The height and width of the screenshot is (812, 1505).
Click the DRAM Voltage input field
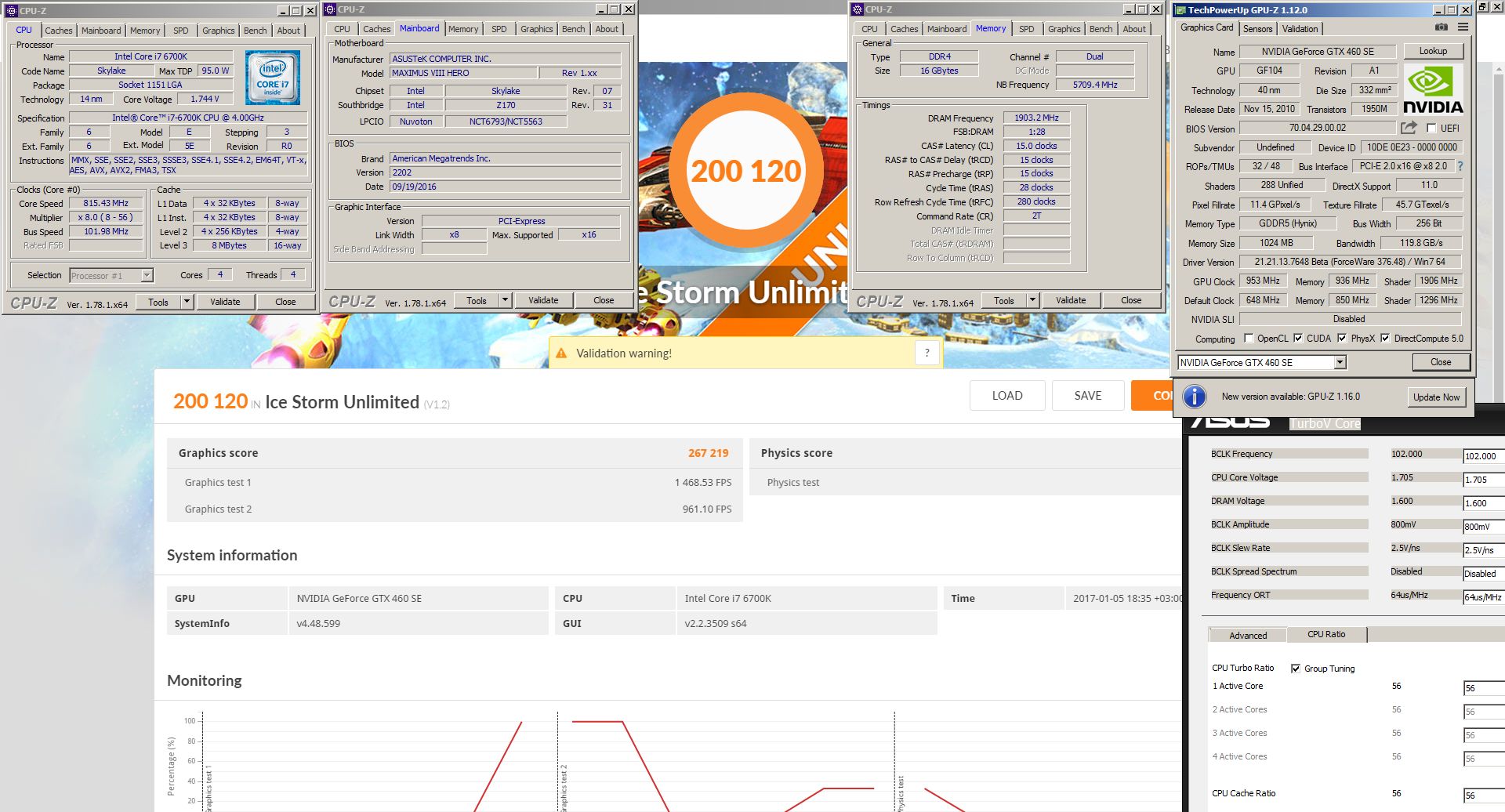pos(1484,503)
